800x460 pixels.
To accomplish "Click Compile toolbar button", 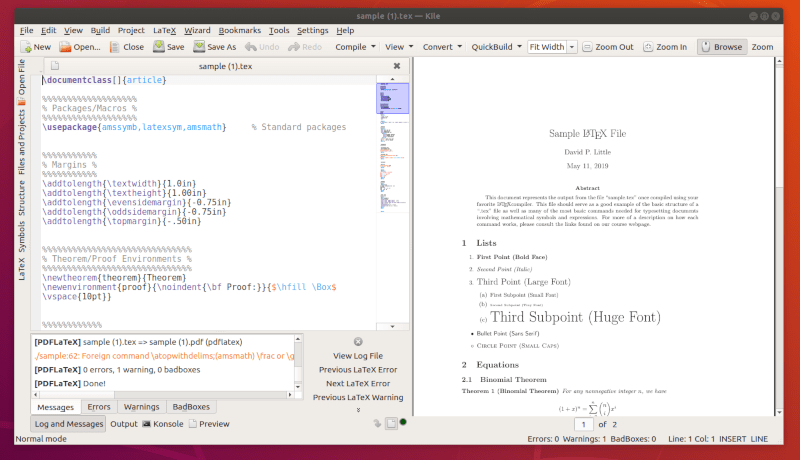I will click(x=351, y=47).
